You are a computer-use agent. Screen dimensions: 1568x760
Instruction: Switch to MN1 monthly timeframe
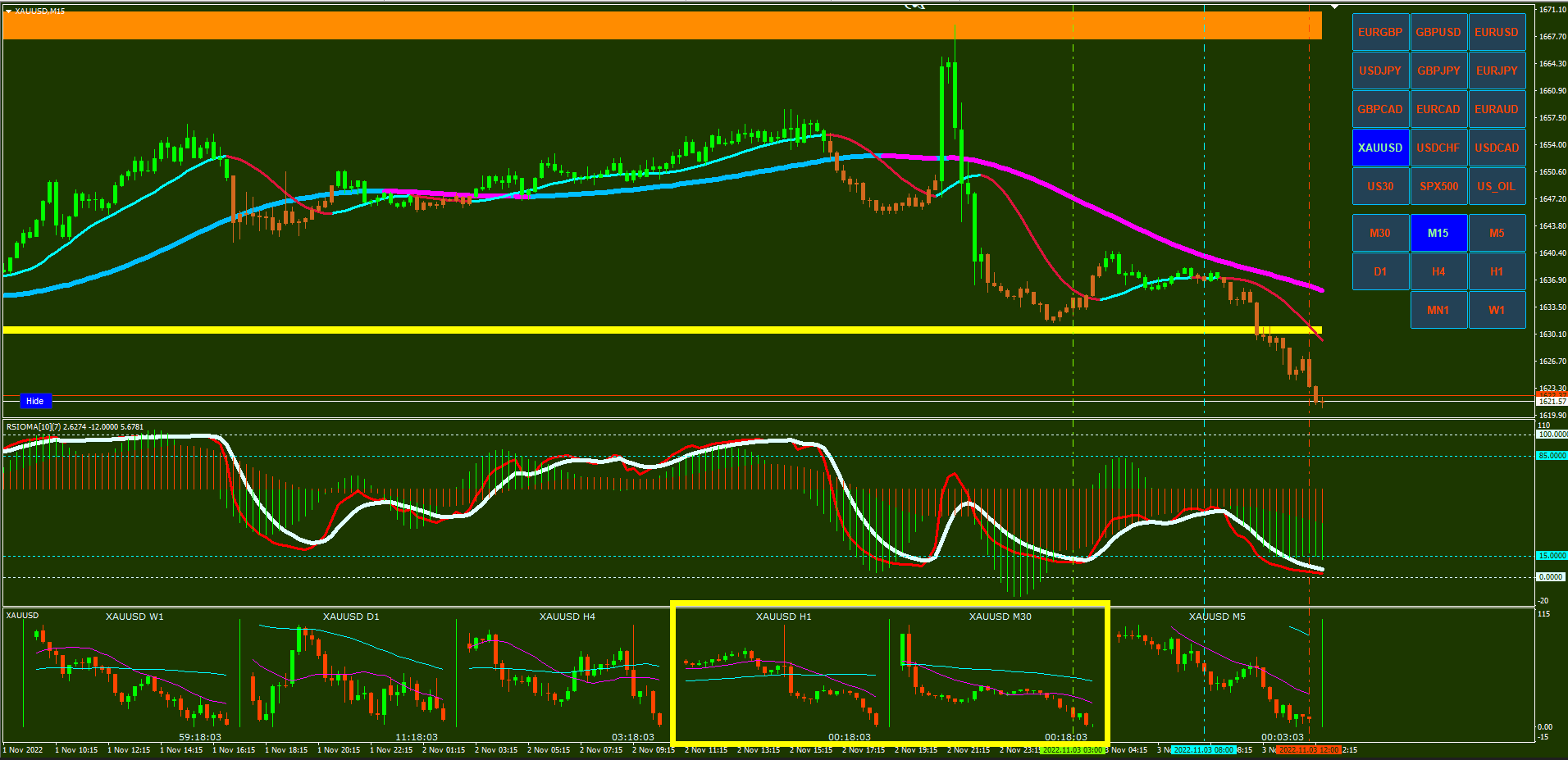point(1438,310)
